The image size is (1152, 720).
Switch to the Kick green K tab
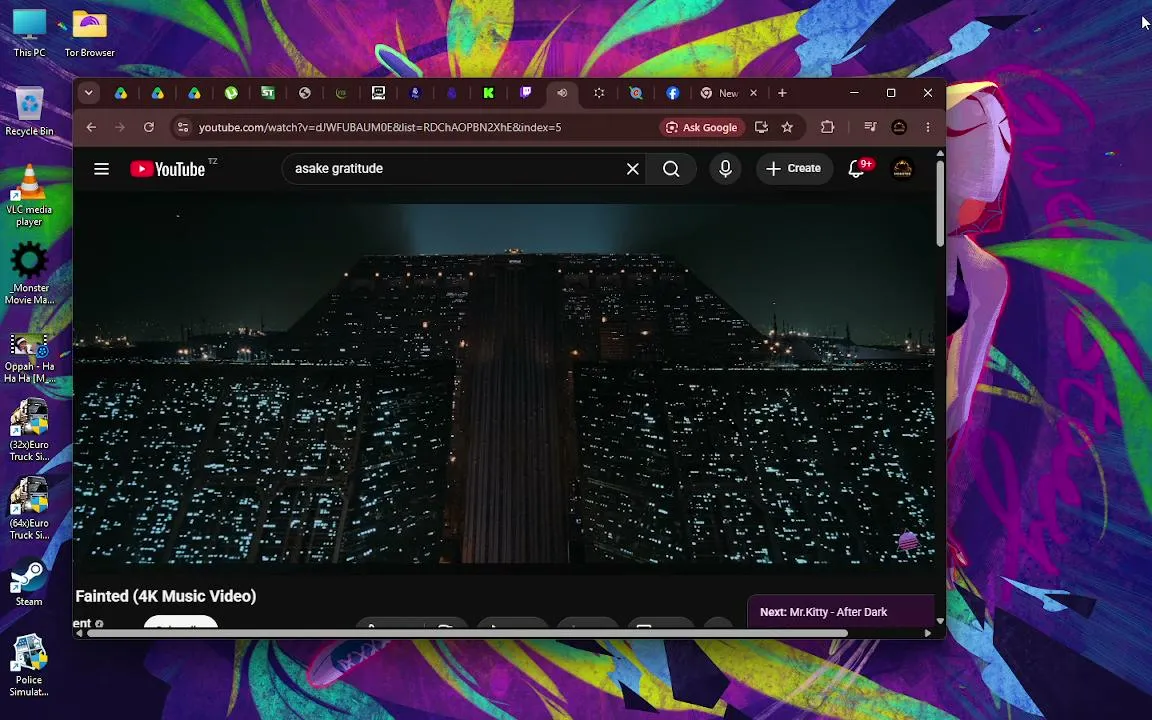click(x=489, y=93)
